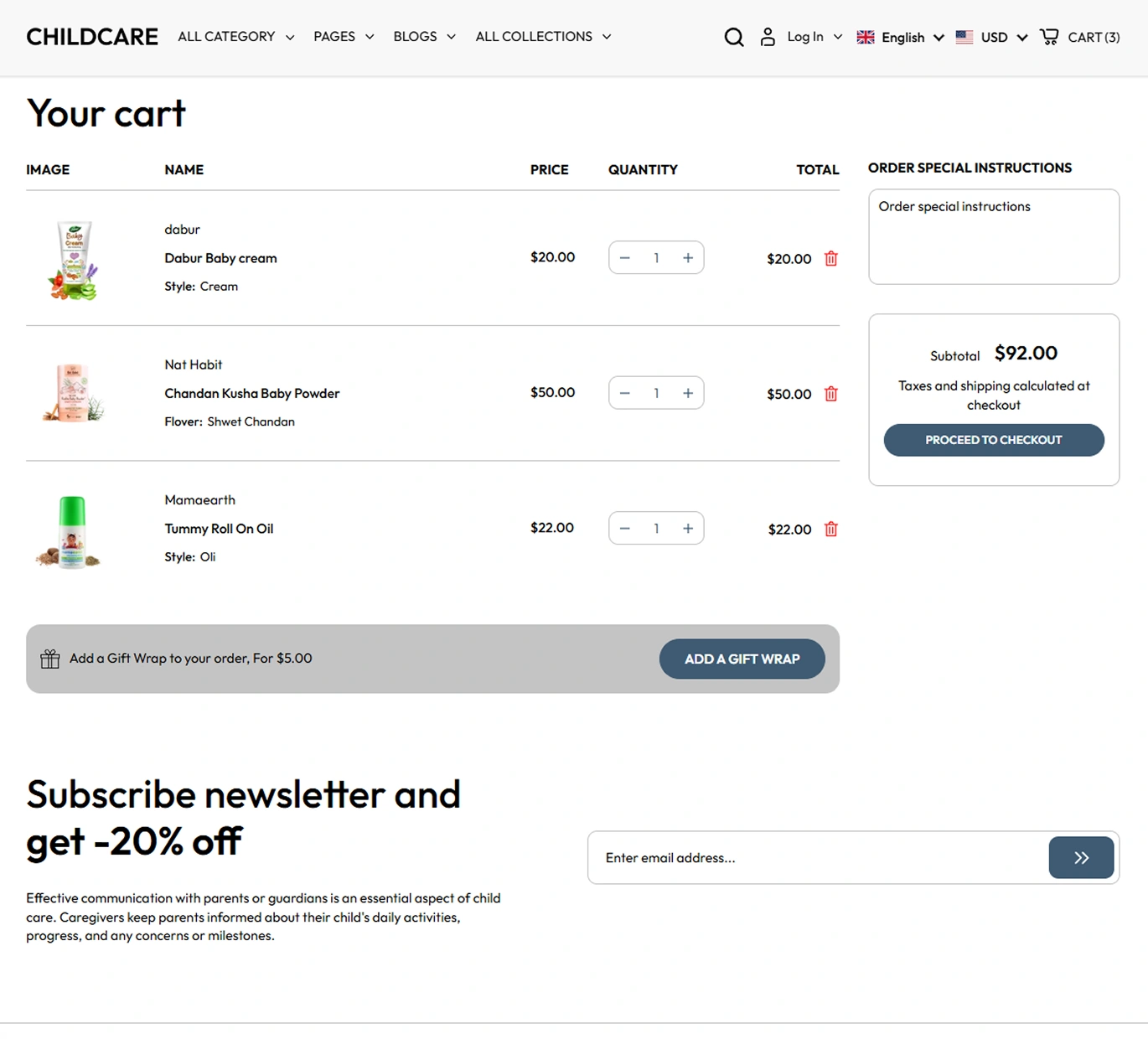1148x1039 pixels.
Task: Click ADD A GIFT WRAP button
Action: point(742,659)
